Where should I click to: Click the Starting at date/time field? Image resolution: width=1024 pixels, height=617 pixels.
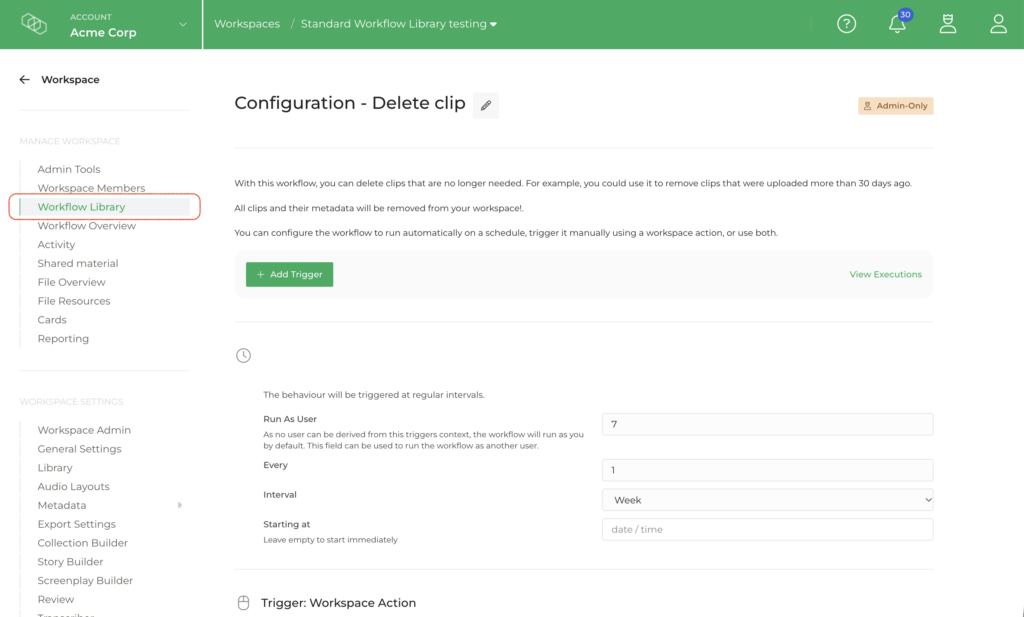(x=767, y=530)
